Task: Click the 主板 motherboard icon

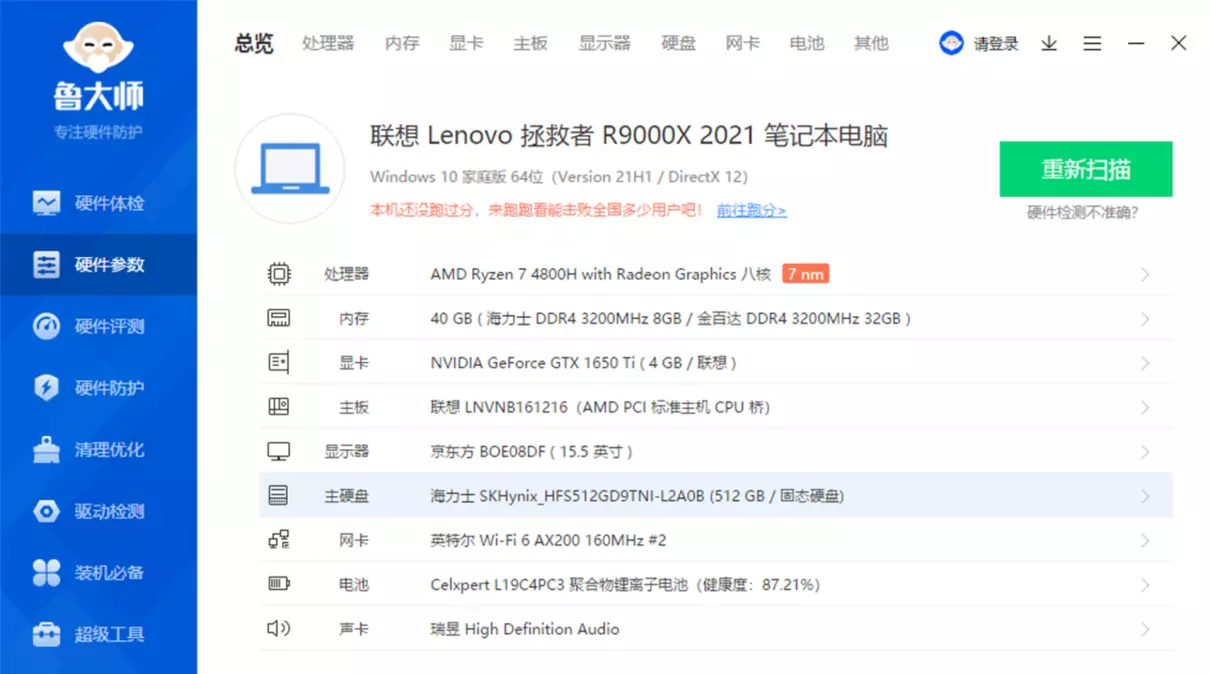Action: coord(279,407)
